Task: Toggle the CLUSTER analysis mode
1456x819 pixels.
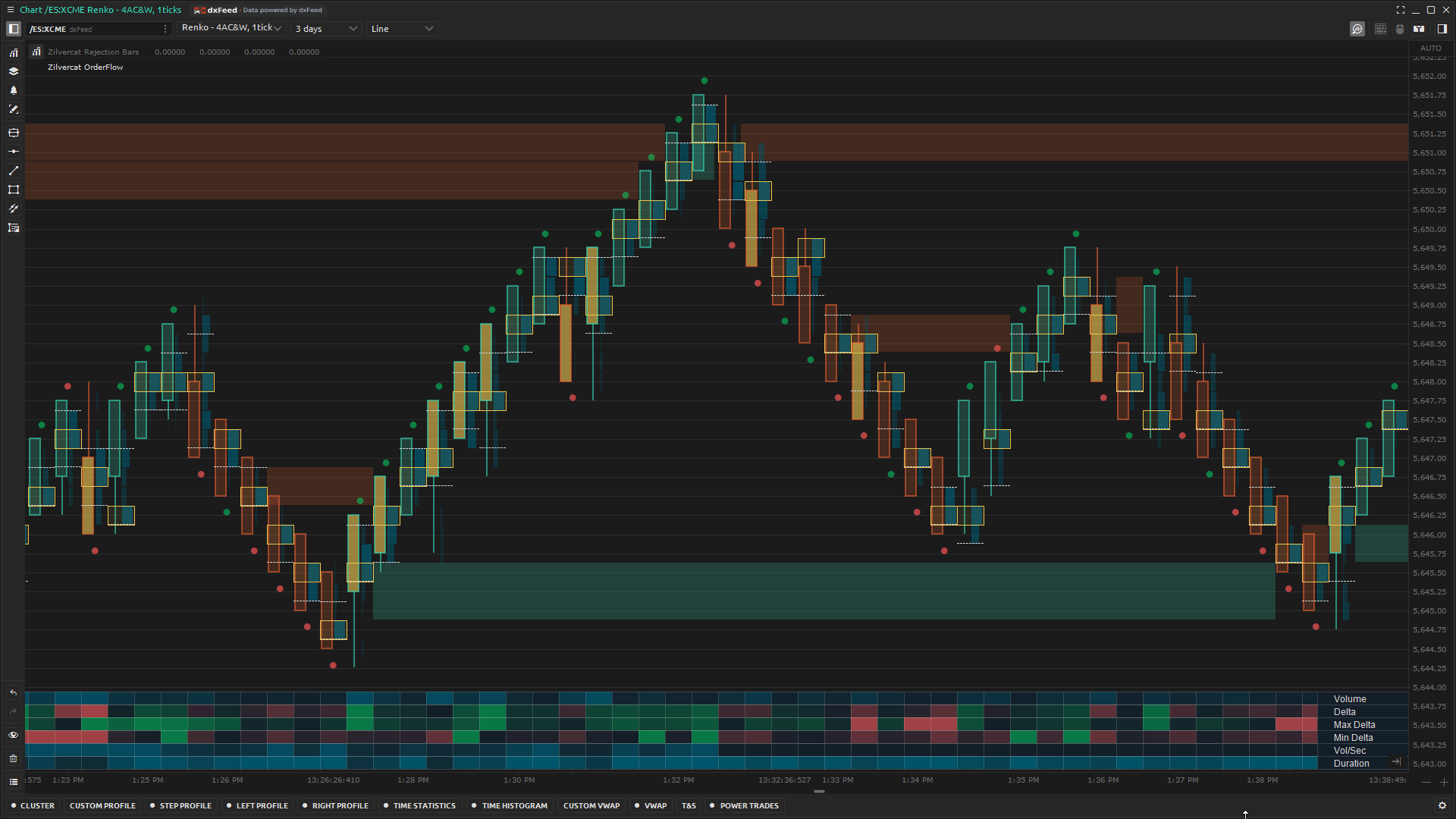Action: tap(33, 805)
